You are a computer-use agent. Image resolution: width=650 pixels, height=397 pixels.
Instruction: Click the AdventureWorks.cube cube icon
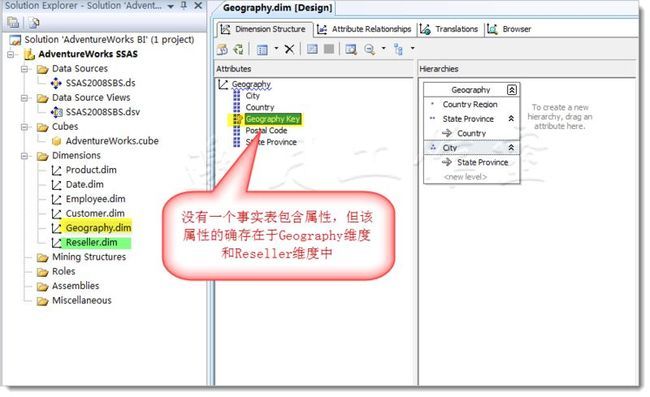[57, 141]
